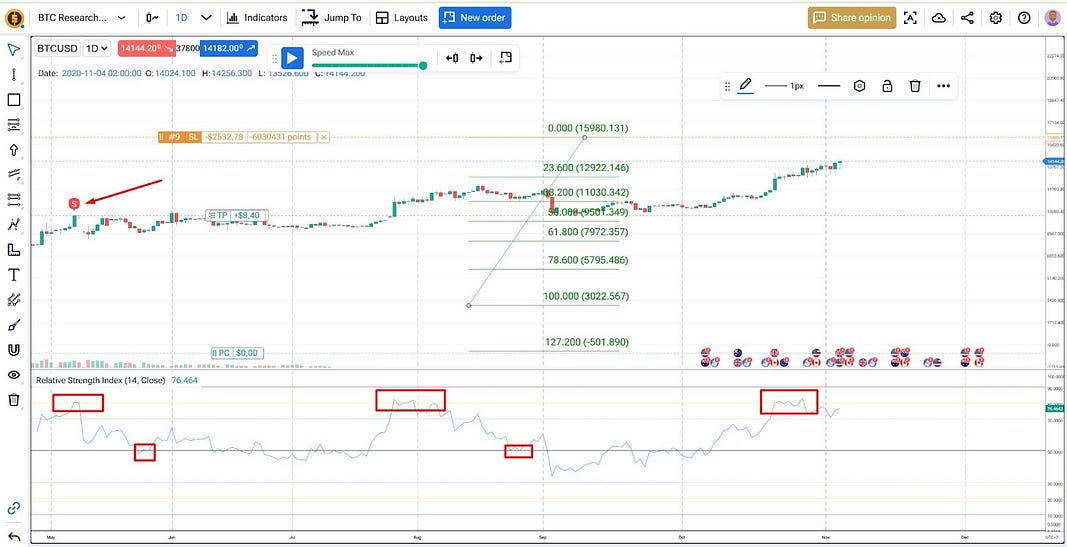This screenshot has height=547, width=1067.
Task: Select the horizontal lines measurement tool
Action: 14,199
